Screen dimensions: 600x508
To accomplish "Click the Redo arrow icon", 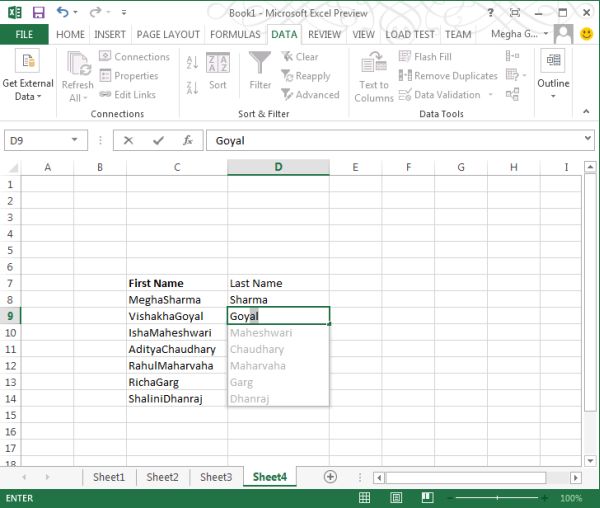I will pyautogui.click(x=95, y=13).
